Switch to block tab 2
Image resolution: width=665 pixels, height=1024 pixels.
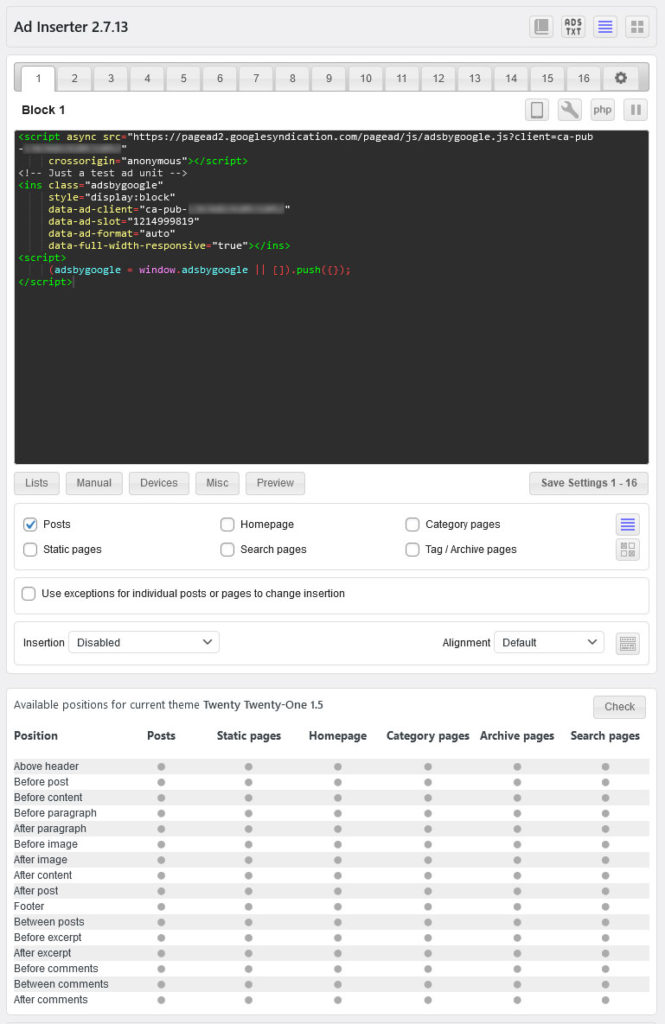[x=74, y=78]
